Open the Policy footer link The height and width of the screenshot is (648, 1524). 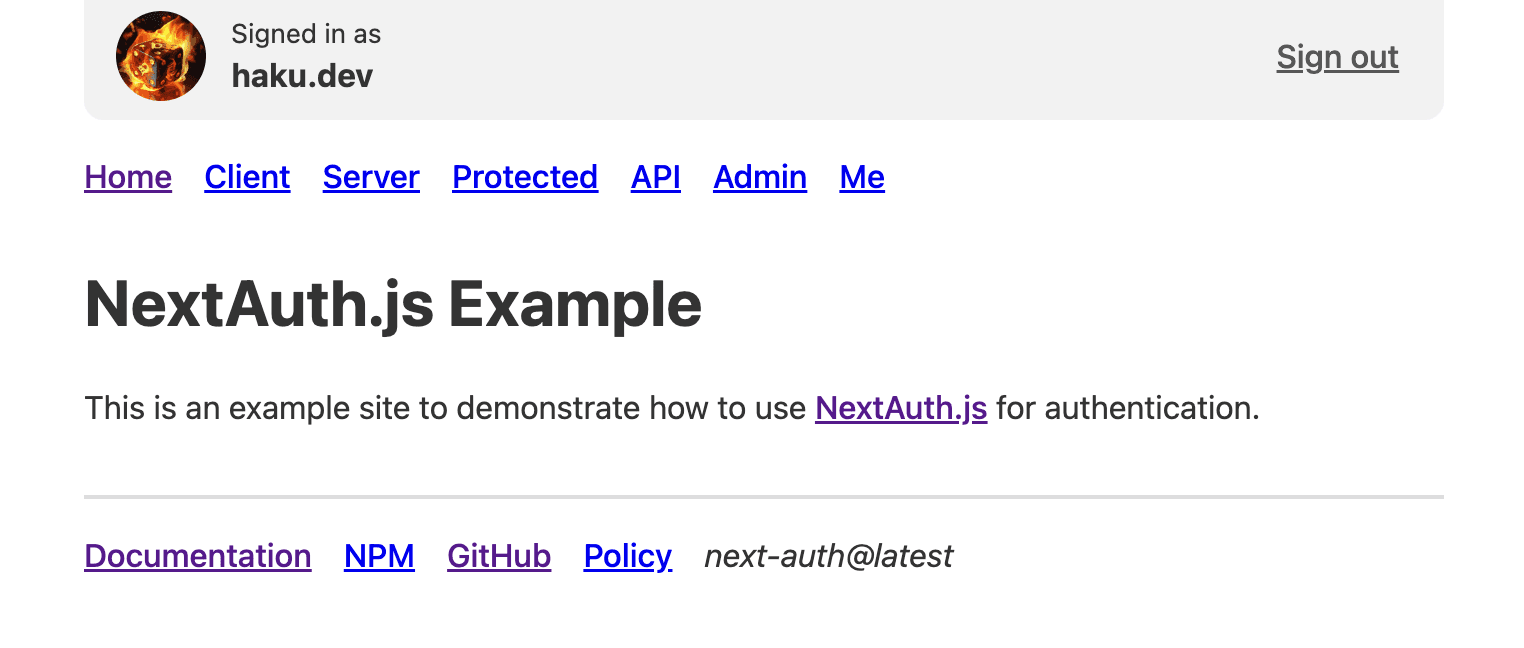point(628,556)
